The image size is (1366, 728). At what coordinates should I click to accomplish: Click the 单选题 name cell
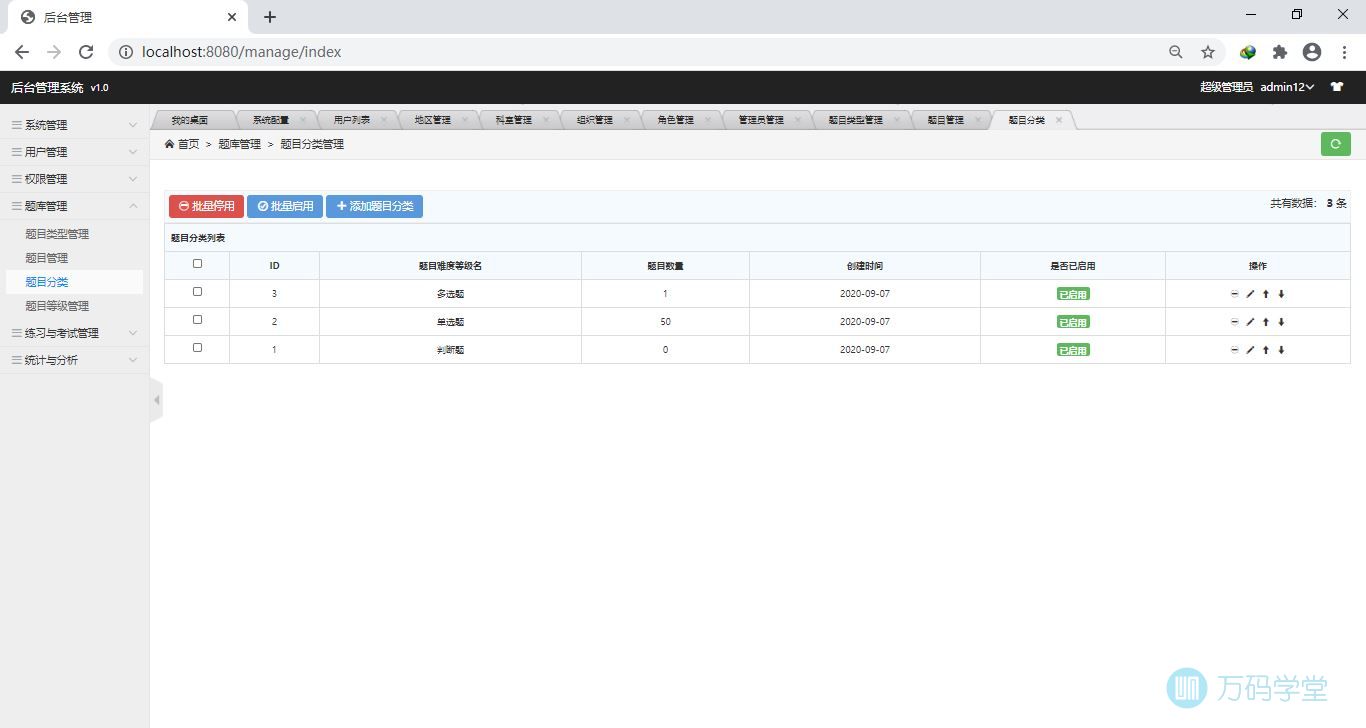(x=450, y=322)
